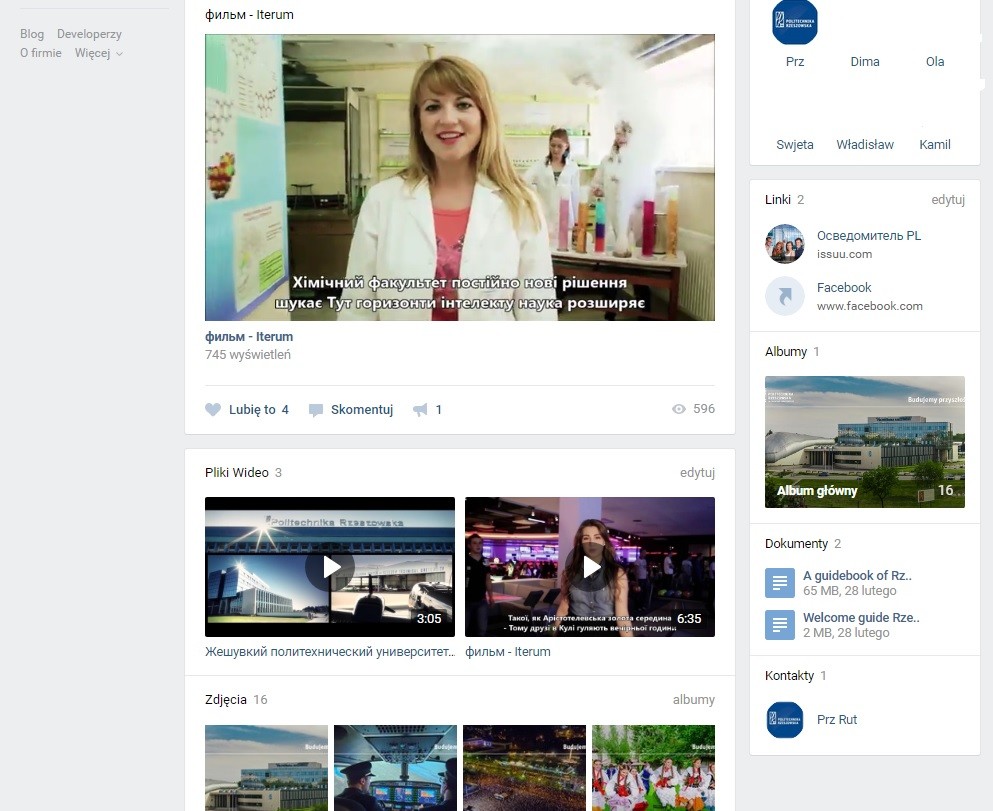993x811 pixels.
Task: Open the 'A guidebook of Rz..' document icon
Action: tap(780, 583)
